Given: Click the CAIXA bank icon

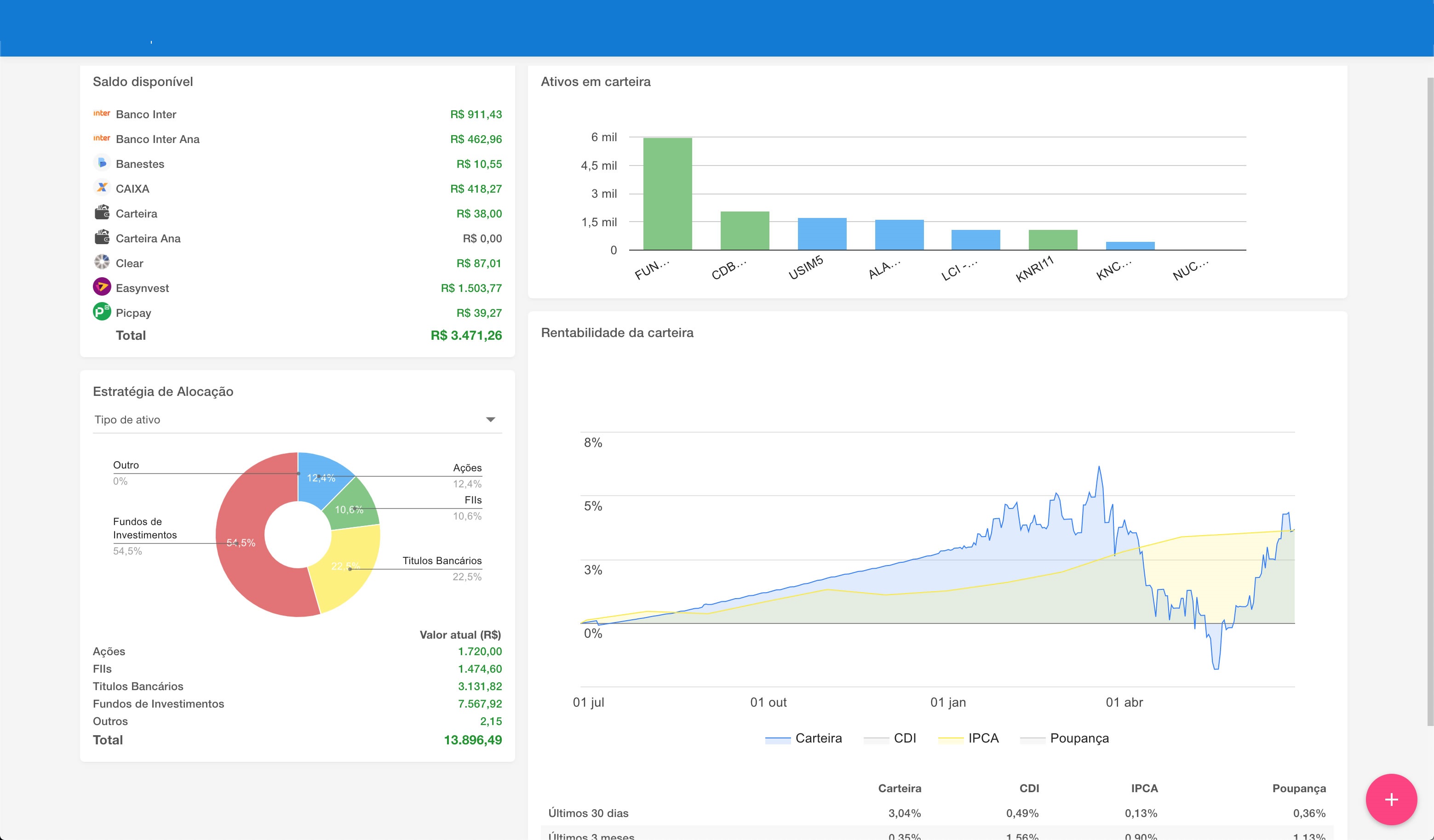Looking at the screenshot, I should point(102,188).
